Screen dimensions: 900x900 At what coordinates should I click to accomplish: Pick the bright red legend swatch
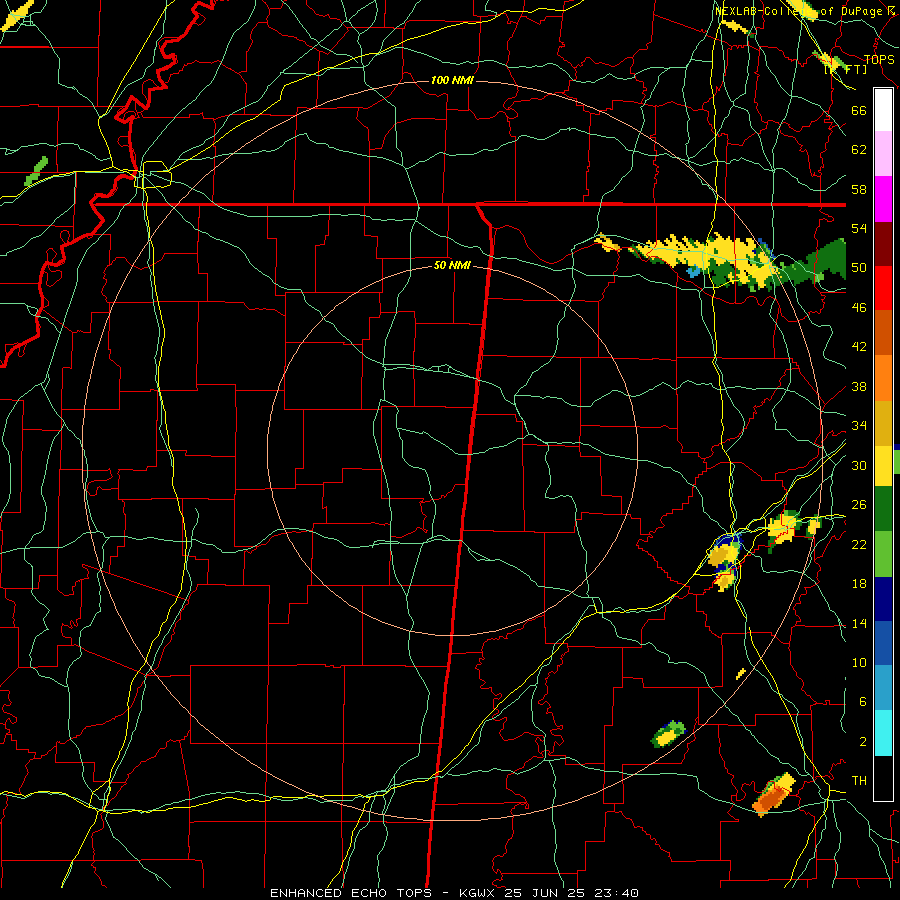[883, 288]
